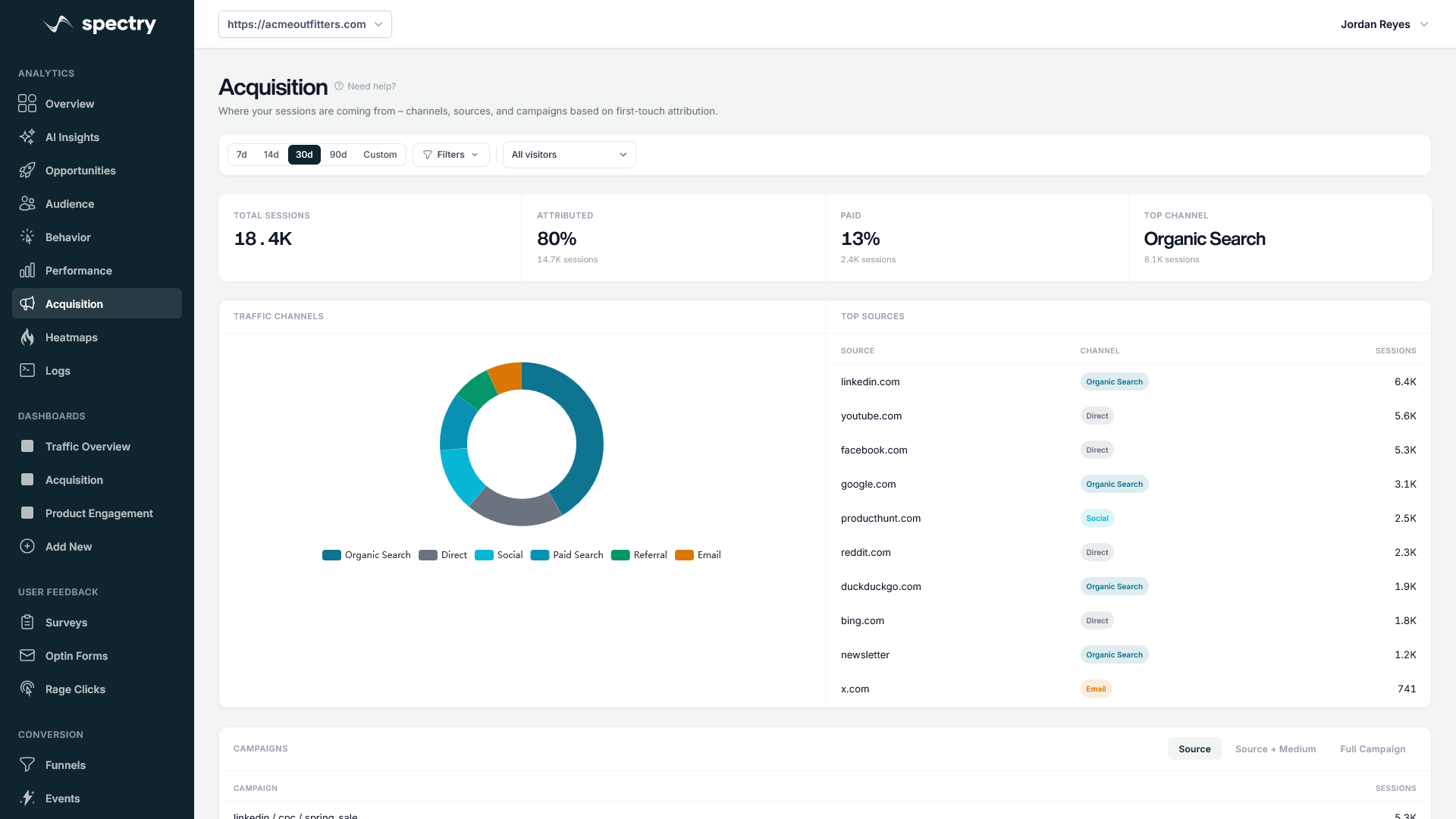Click the Need help? link
The width and height of the screenshot is (1456, 819).
pyautogui.click(x=365, y=86)
